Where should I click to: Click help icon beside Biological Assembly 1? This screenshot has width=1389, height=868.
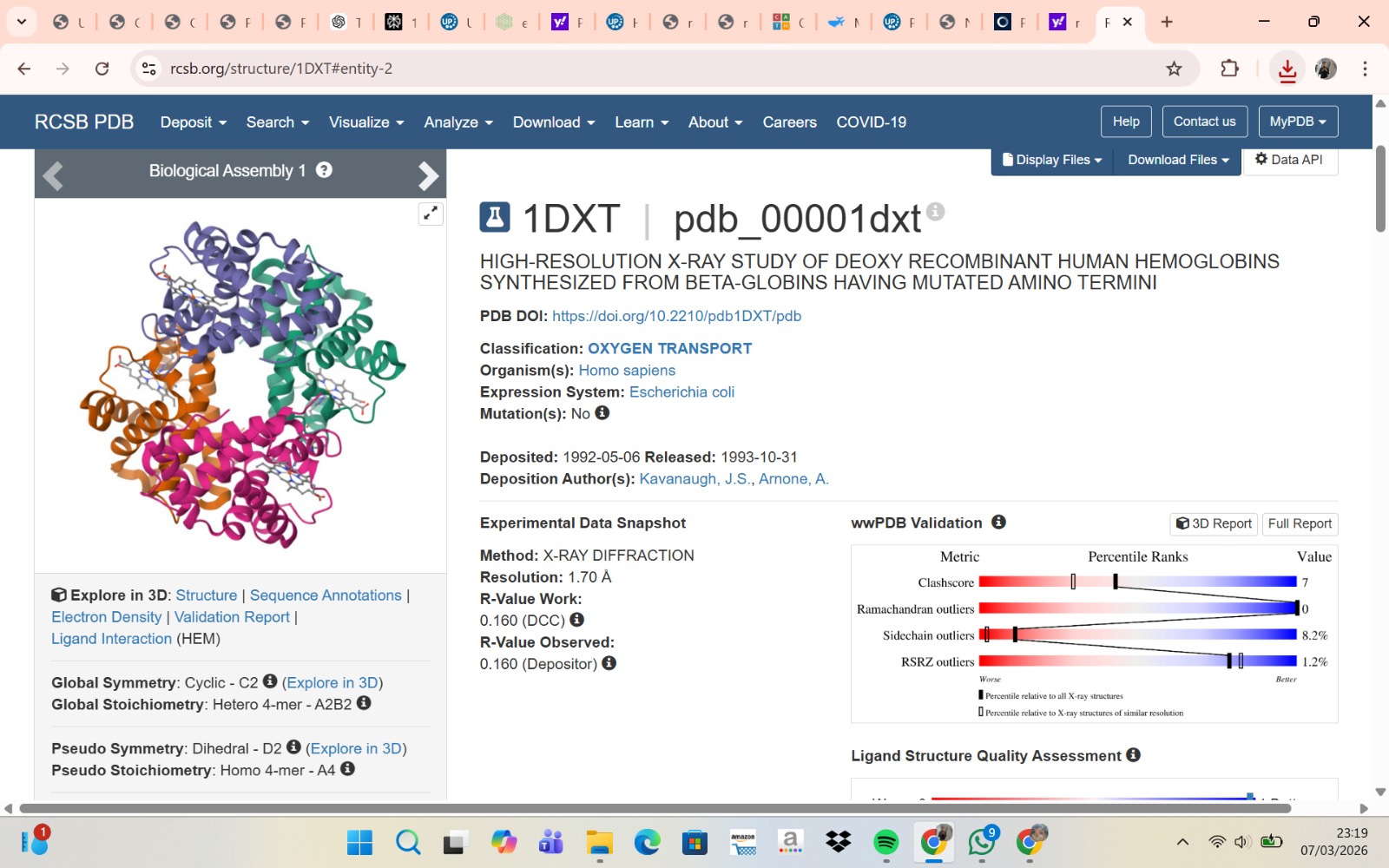tap(324, 170)
